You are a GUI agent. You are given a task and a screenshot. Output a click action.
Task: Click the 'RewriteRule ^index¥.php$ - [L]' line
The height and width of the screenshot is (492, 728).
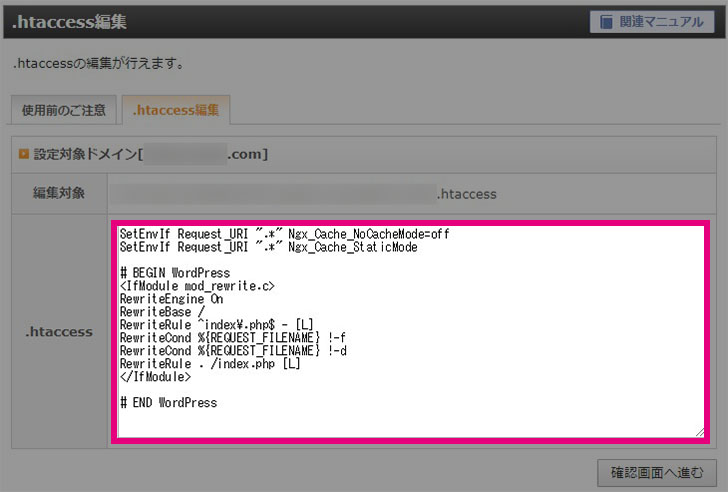tap(217, 324)
